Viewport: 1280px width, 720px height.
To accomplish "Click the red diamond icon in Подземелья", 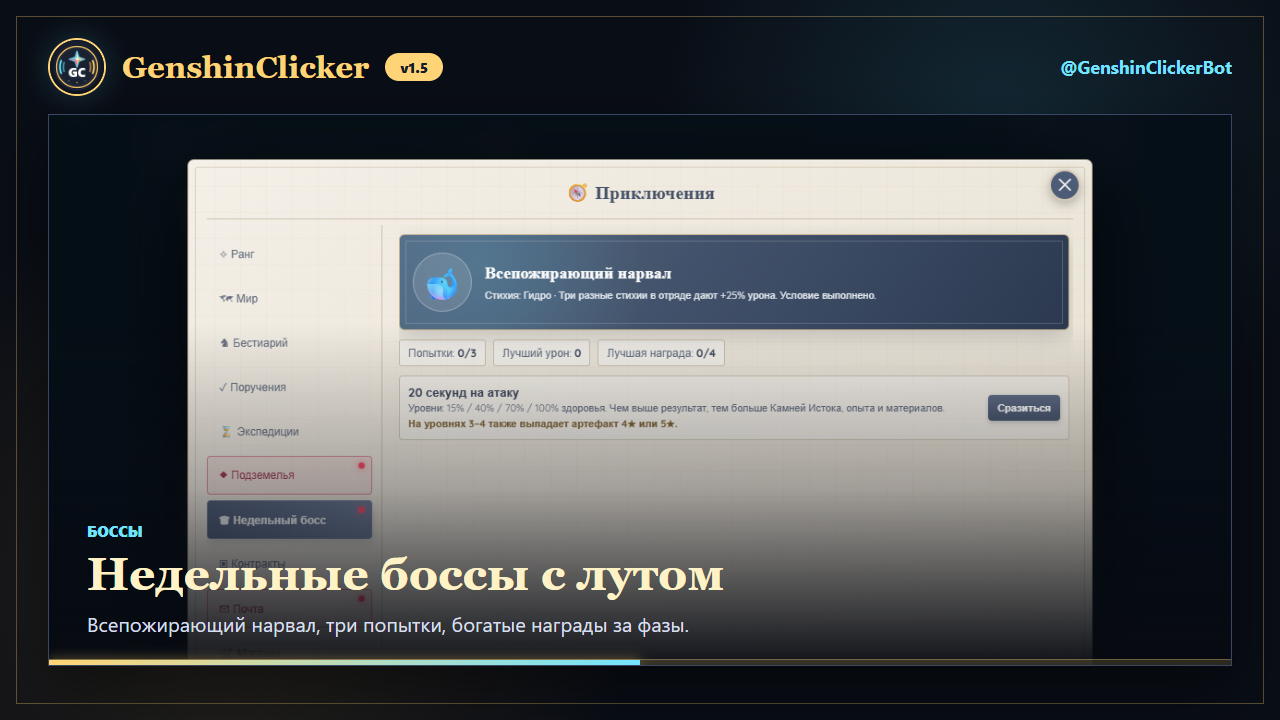I will pos(223,475).
